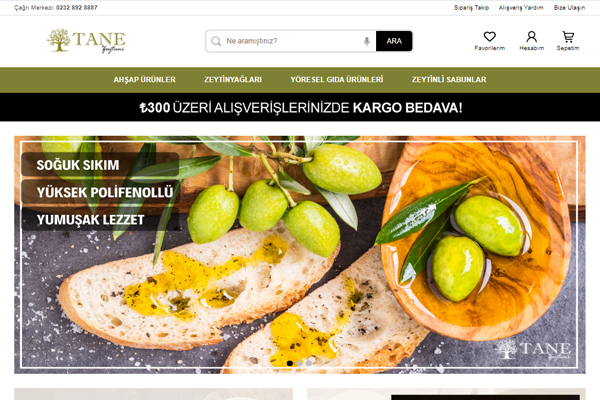Open ZEYTİNLİ SABUNLAR category

(449, 80)
